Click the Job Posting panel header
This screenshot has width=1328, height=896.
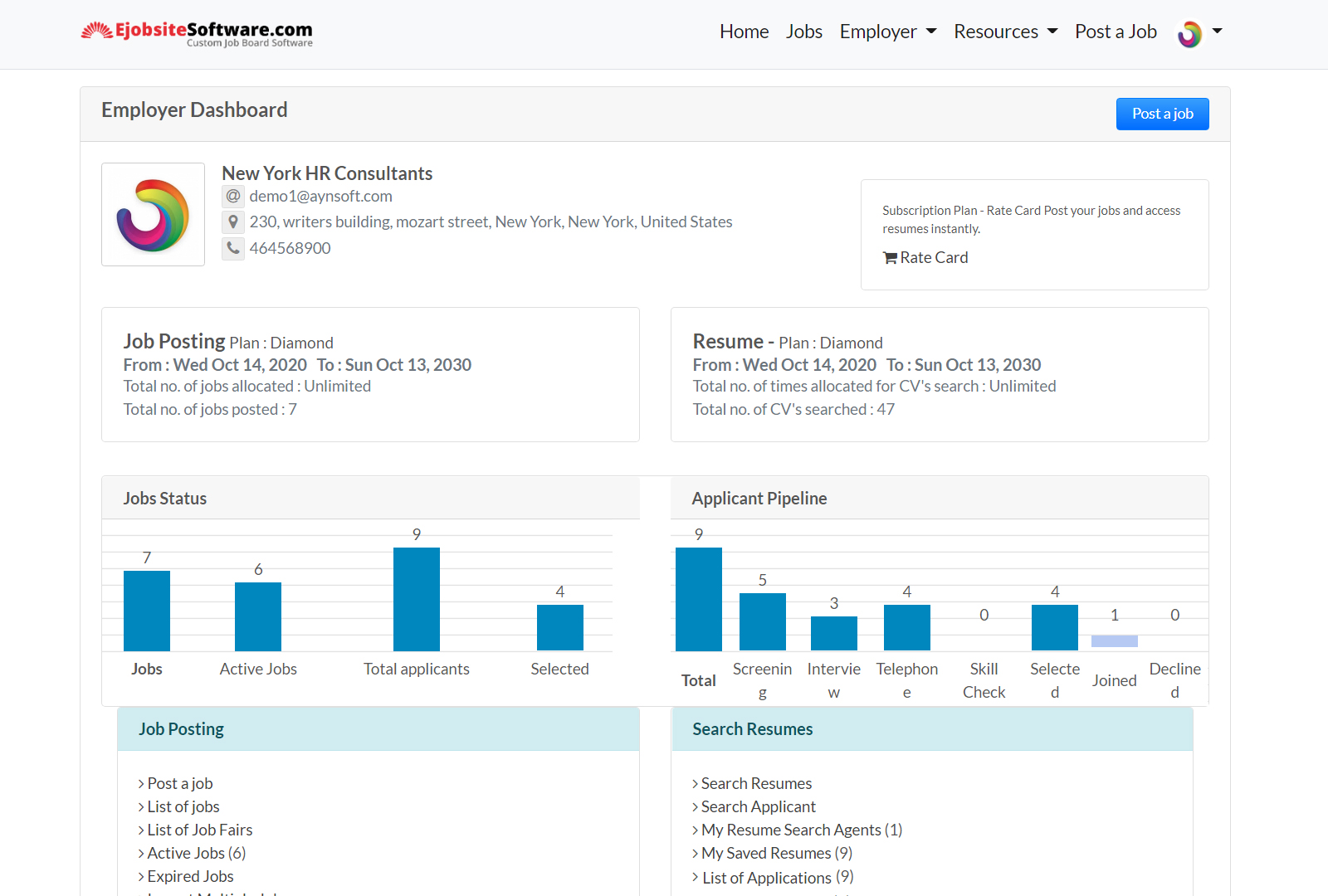point(378,729)
